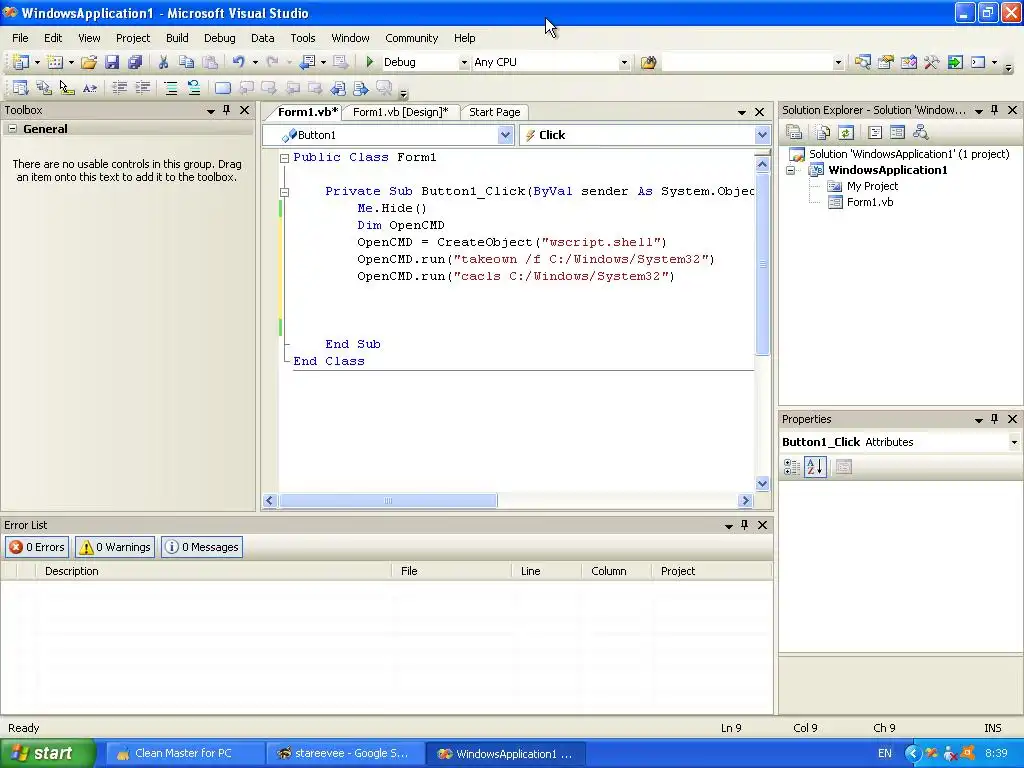This screenshot has height=768, width=1024.
Task: Uncomment the selected lines icon
Action: 194,88
